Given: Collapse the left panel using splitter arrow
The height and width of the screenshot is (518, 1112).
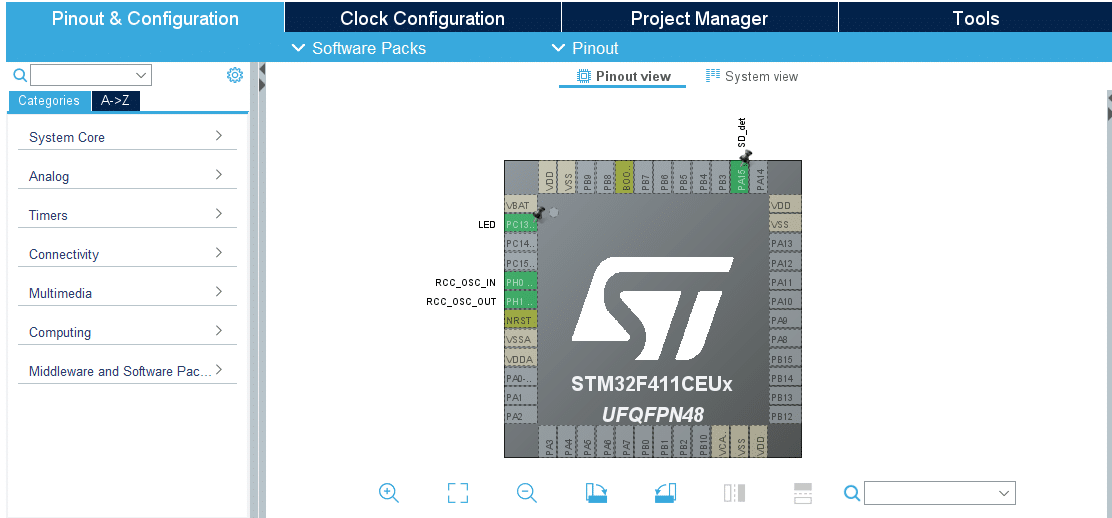Looking at the screenshot, I should pos(262,70).
